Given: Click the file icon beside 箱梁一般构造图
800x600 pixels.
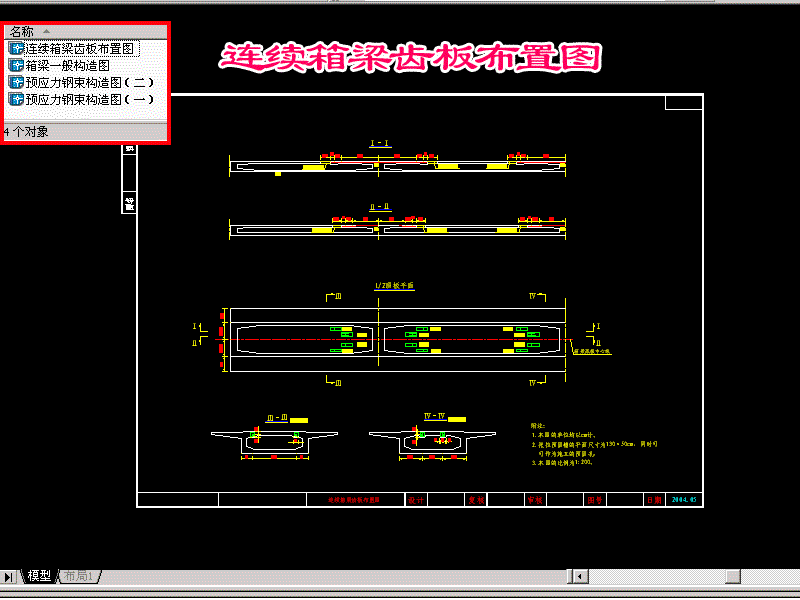Looking at the screenshot, I should click(x=16, y=65).
